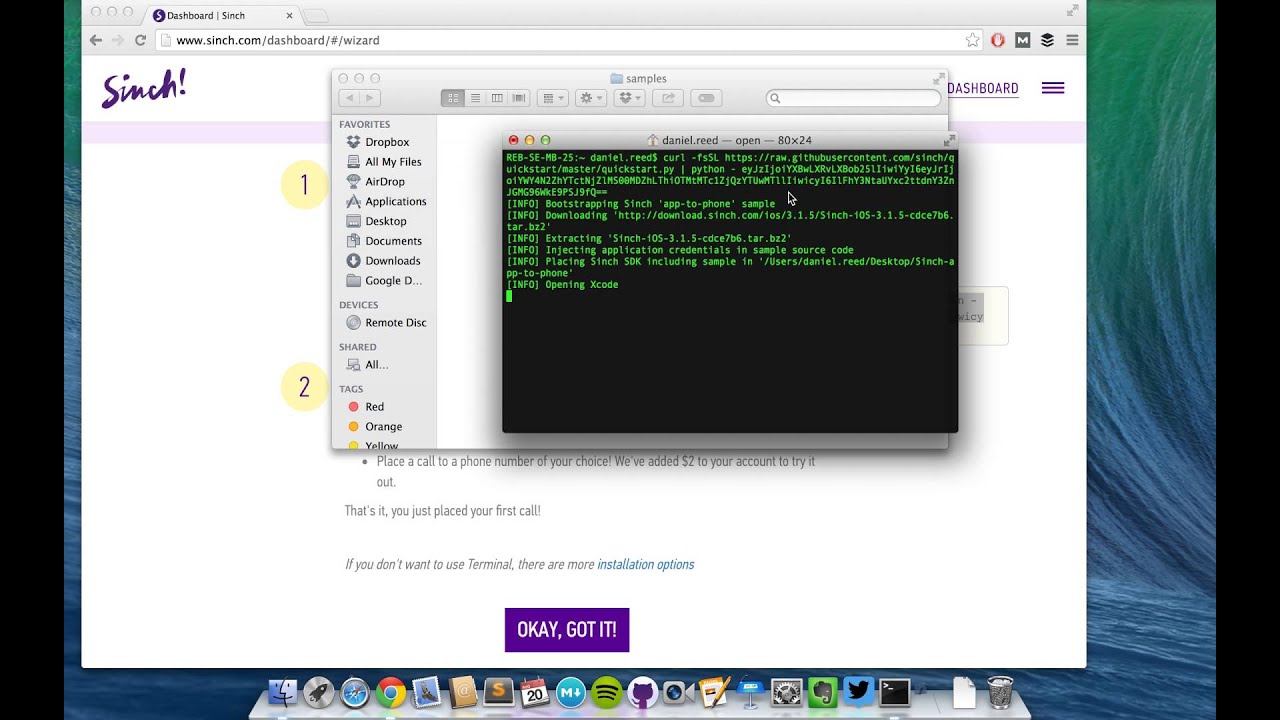Switch Finder to Cover Flow view

coord(519,98)
